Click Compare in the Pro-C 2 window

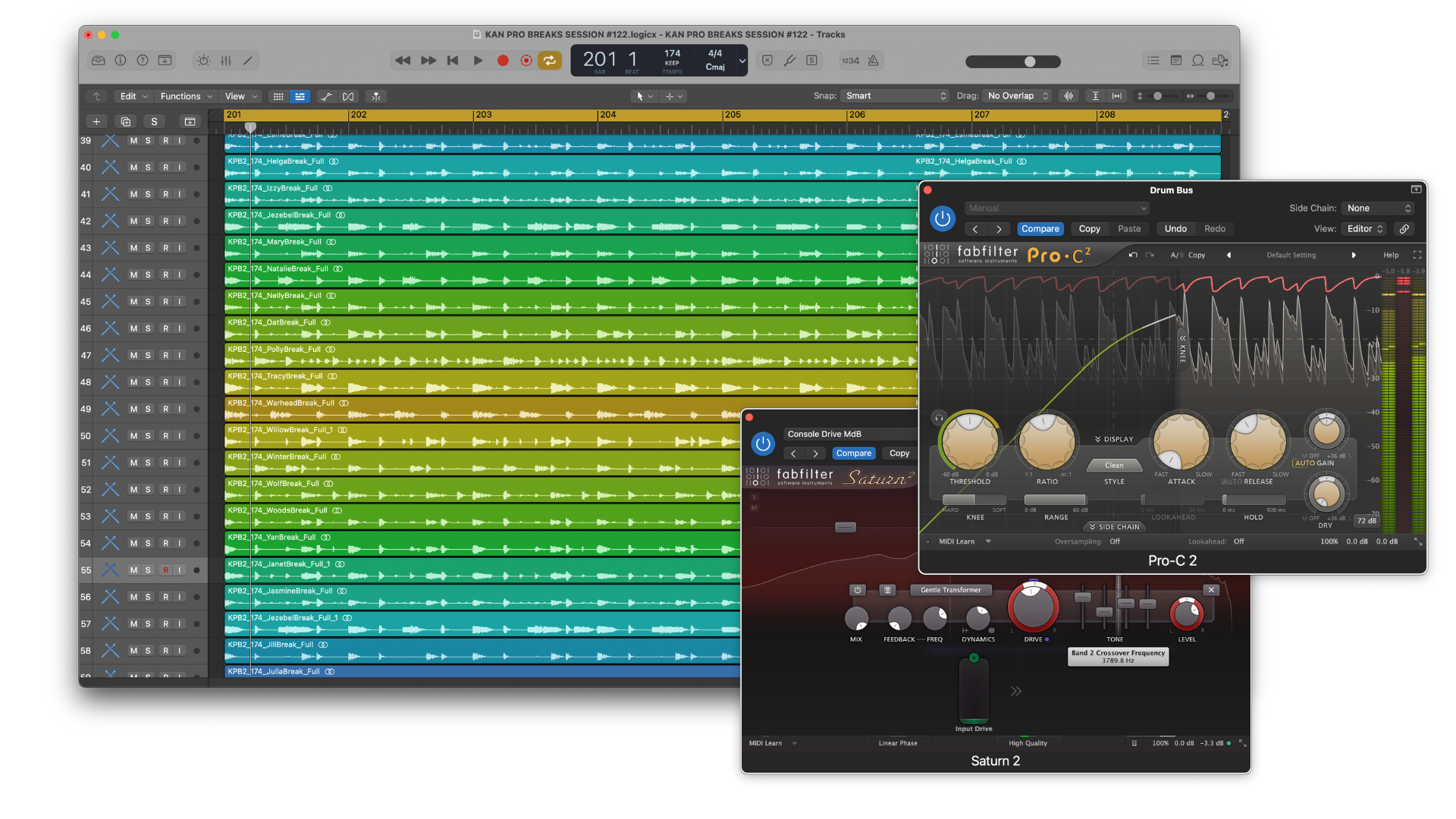click(x=1040, y=229)
